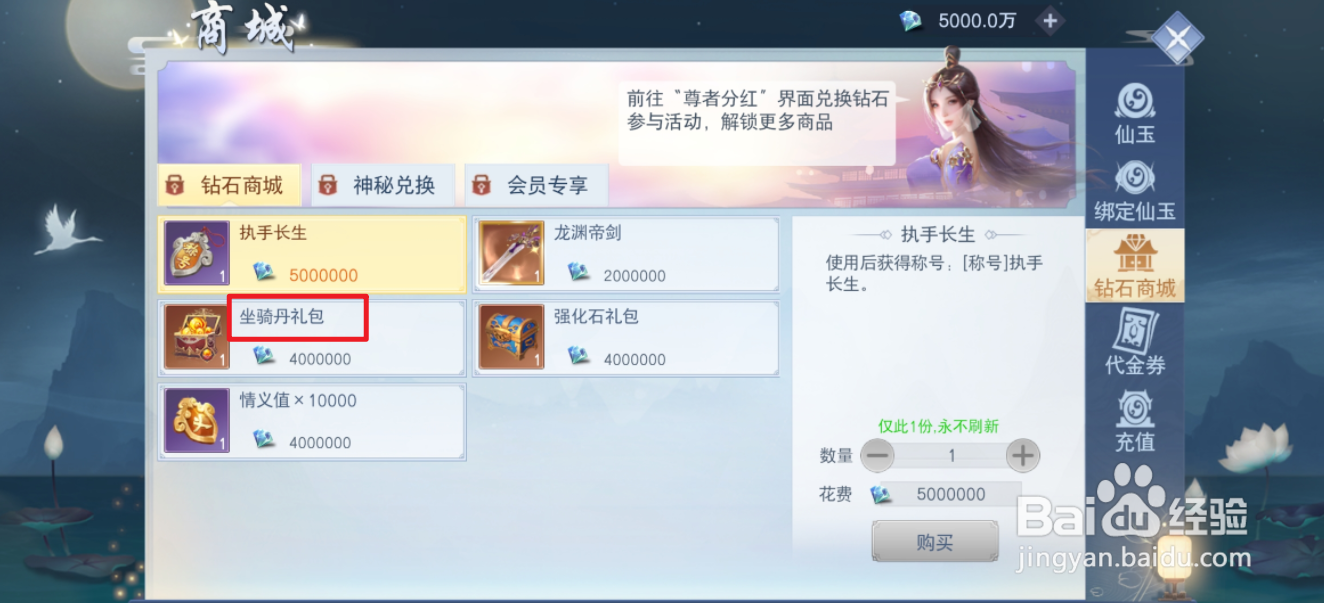The image size is (1324, 603).
Task: Open the 代金券 voucher sidebar icon
Action: coord(1135,343)
